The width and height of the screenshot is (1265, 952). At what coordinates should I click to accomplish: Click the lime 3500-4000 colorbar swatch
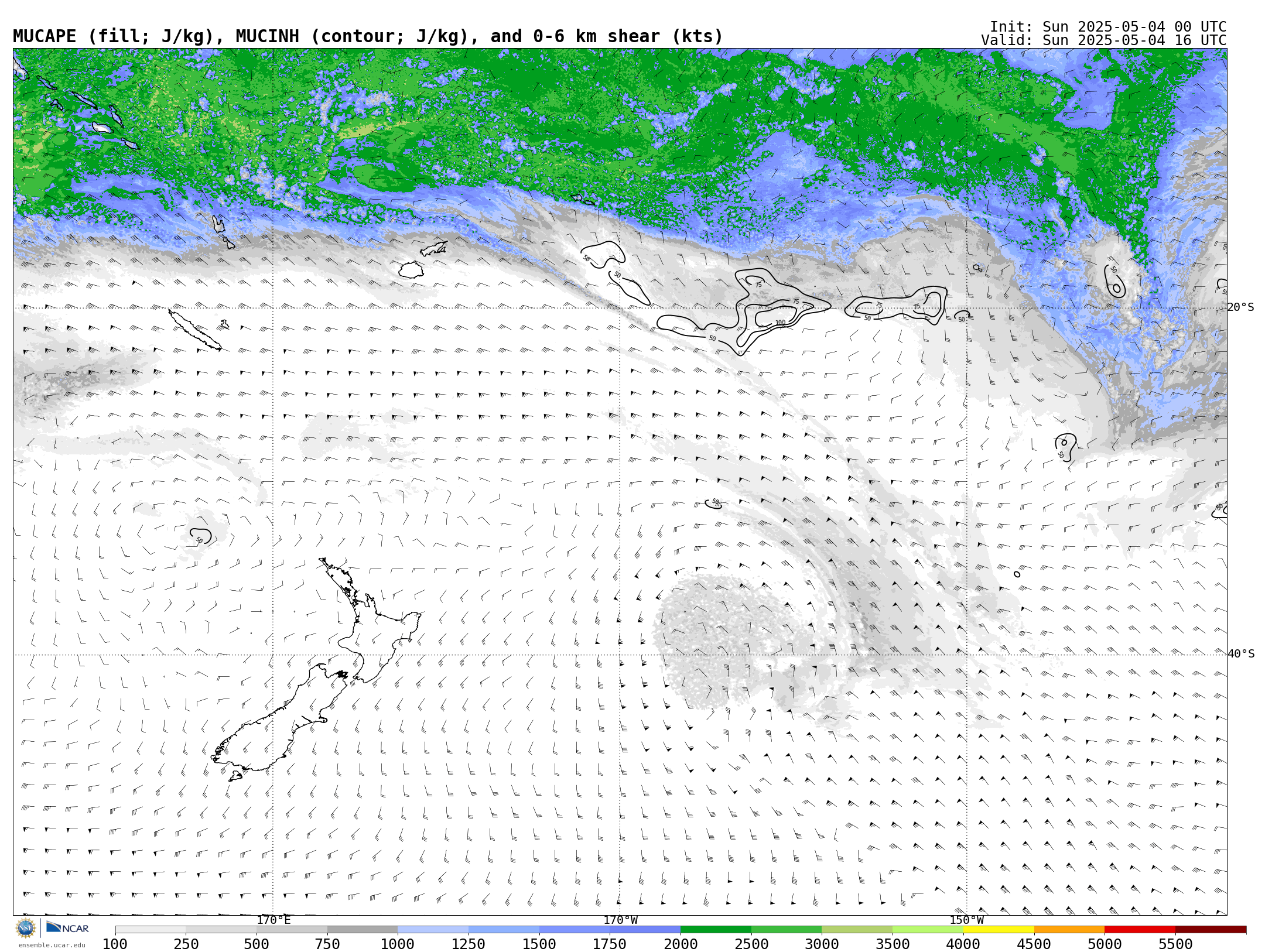coord(928,930)
